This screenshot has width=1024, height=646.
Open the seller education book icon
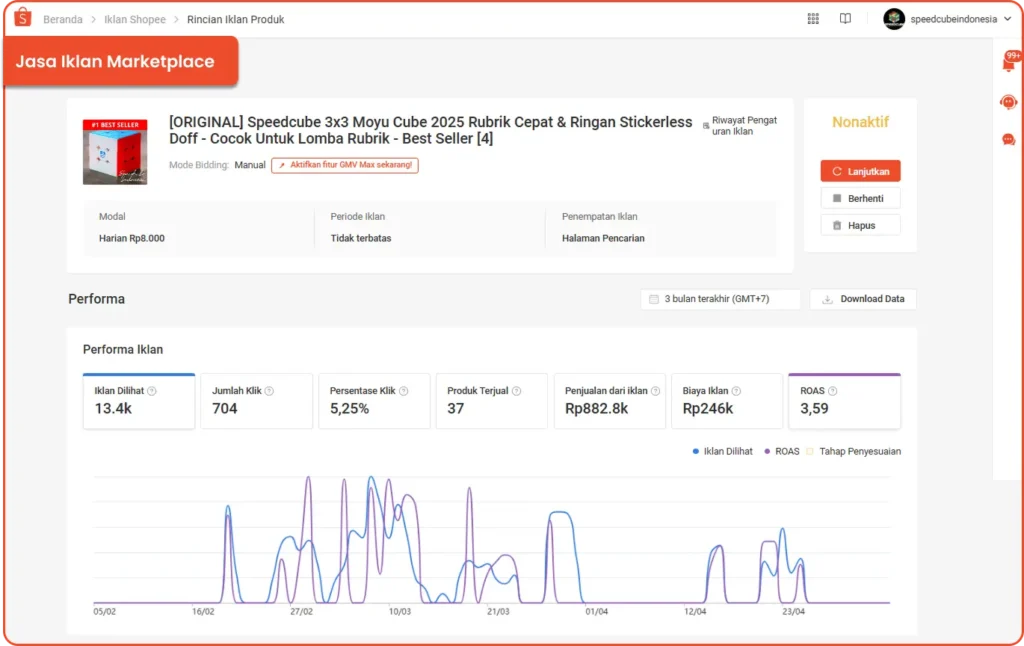pyautogui.click(x=845, y=19)
